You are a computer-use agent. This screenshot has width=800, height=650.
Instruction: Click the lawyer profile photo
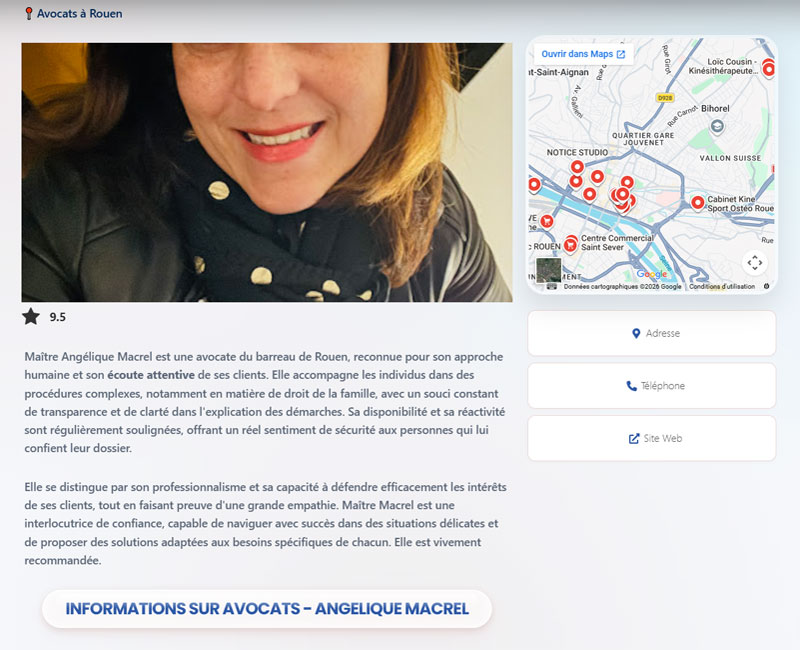coord(267,172)
